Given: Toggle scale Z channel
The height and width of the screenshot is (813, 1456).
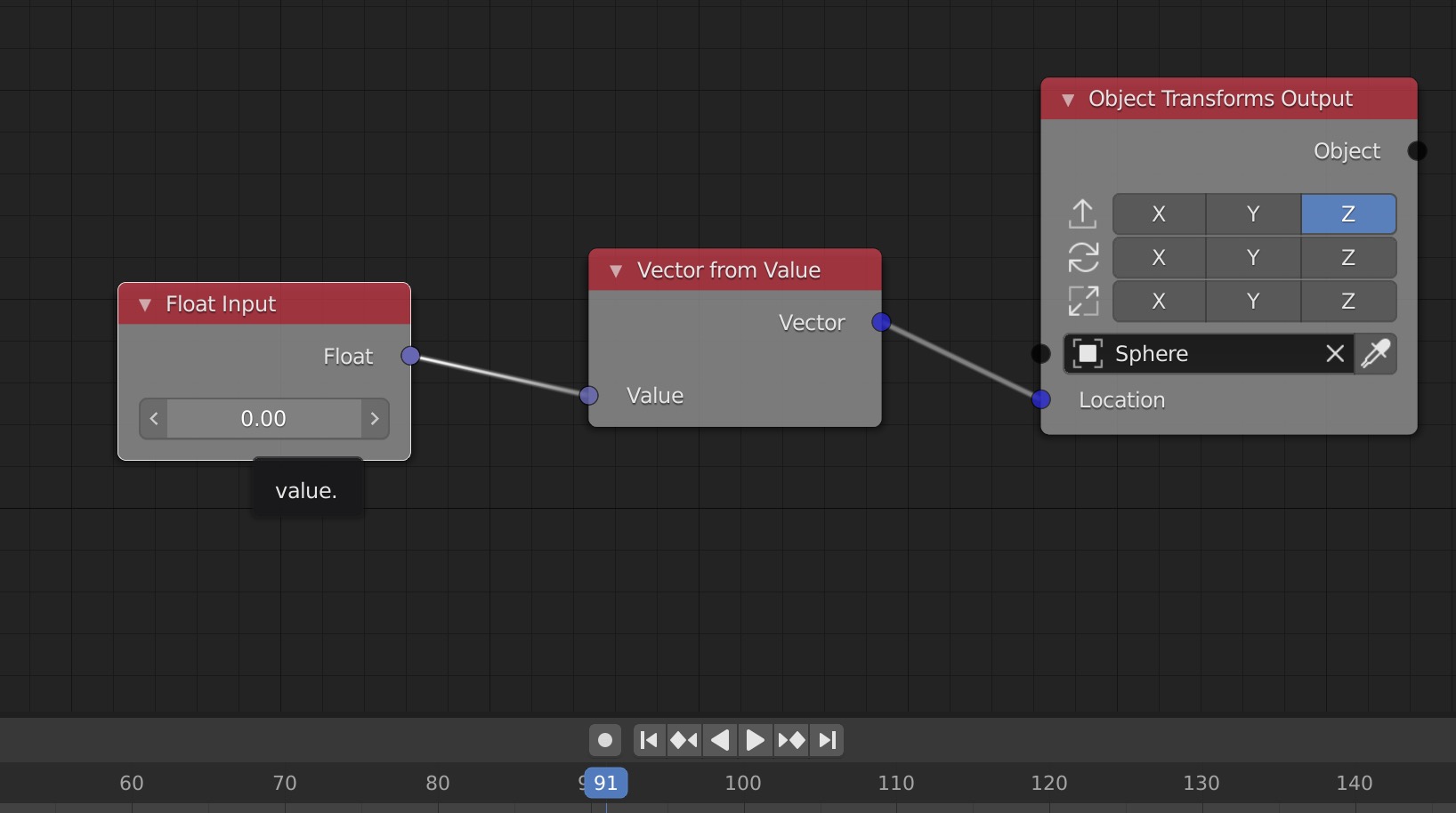Looking at the screenshot, I should (x=1348, y=302).
